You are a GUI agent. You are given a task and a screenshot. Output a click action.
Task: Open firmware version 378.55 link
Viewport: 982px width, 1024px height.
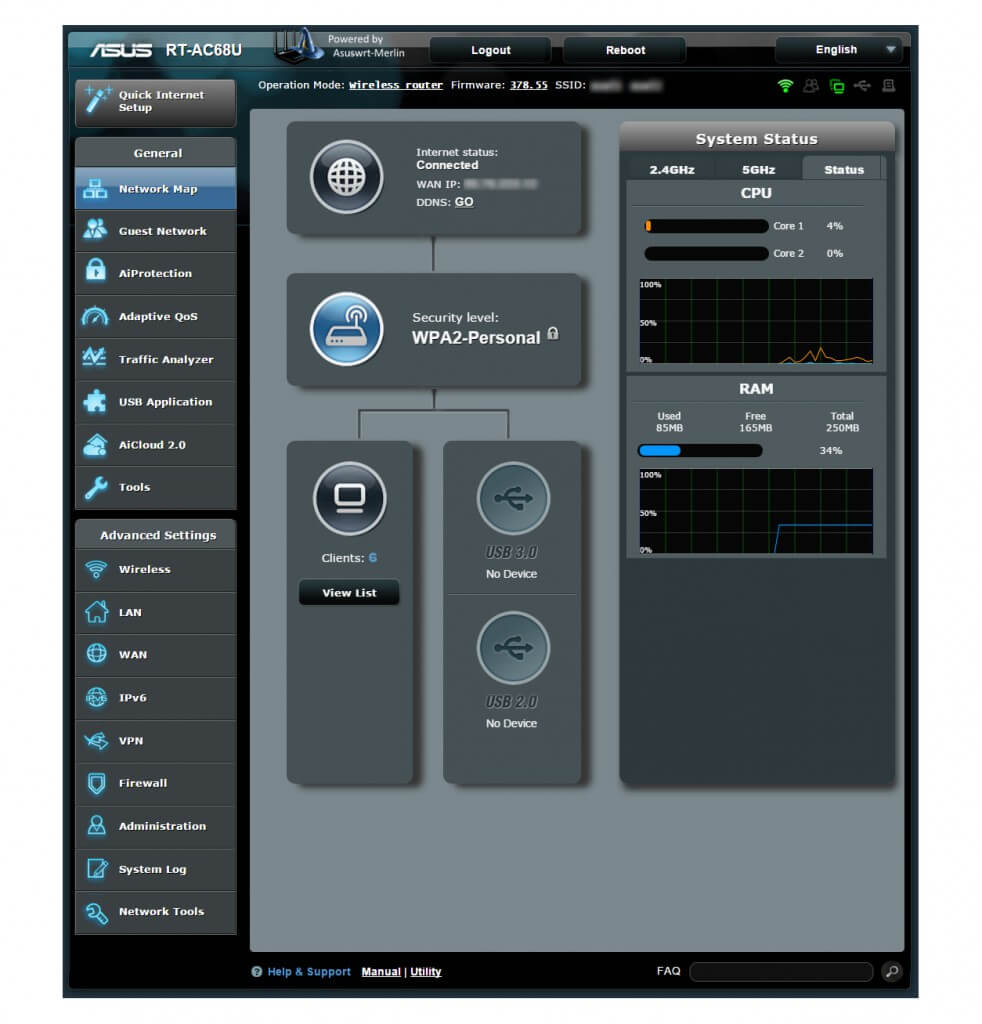(529, 85)
